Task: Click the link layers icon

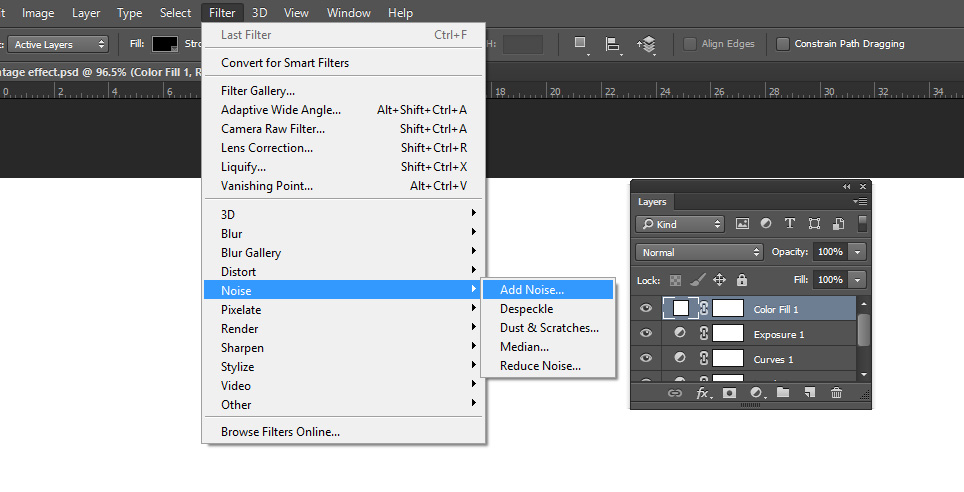Action: coord(675,393)
